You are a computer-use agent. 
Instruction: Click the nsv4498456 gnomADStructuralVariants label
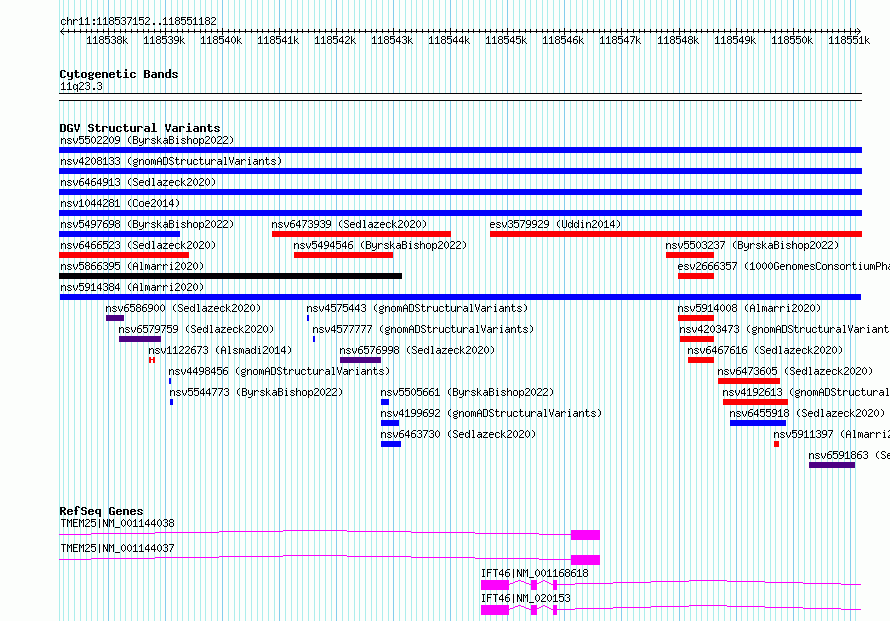[279, 371]
